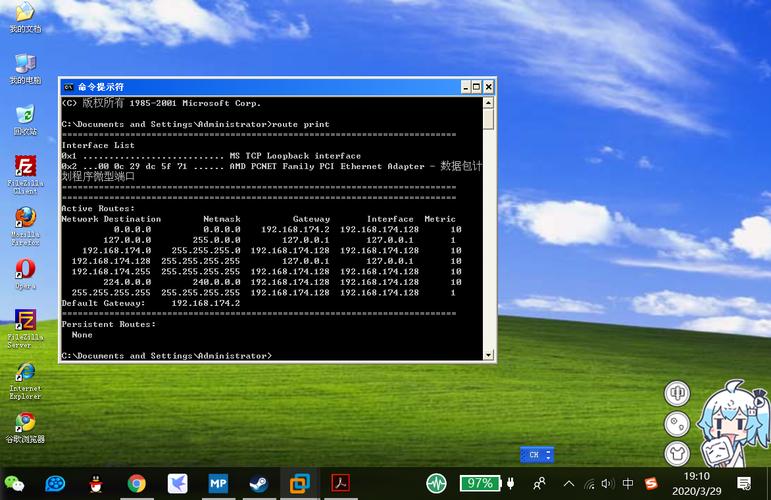The width and height of the screenshot is (771, 500).
Task: Click the green pulse monitor tray icon
Action: pos(436,483)
